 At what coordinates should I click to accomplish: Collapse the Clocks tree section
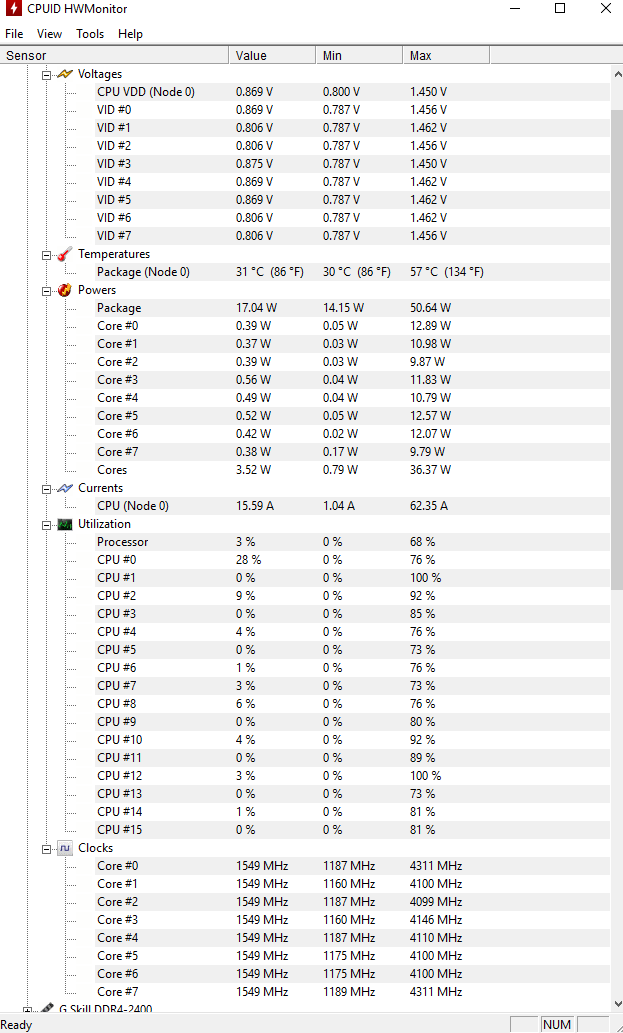point(46,849)
